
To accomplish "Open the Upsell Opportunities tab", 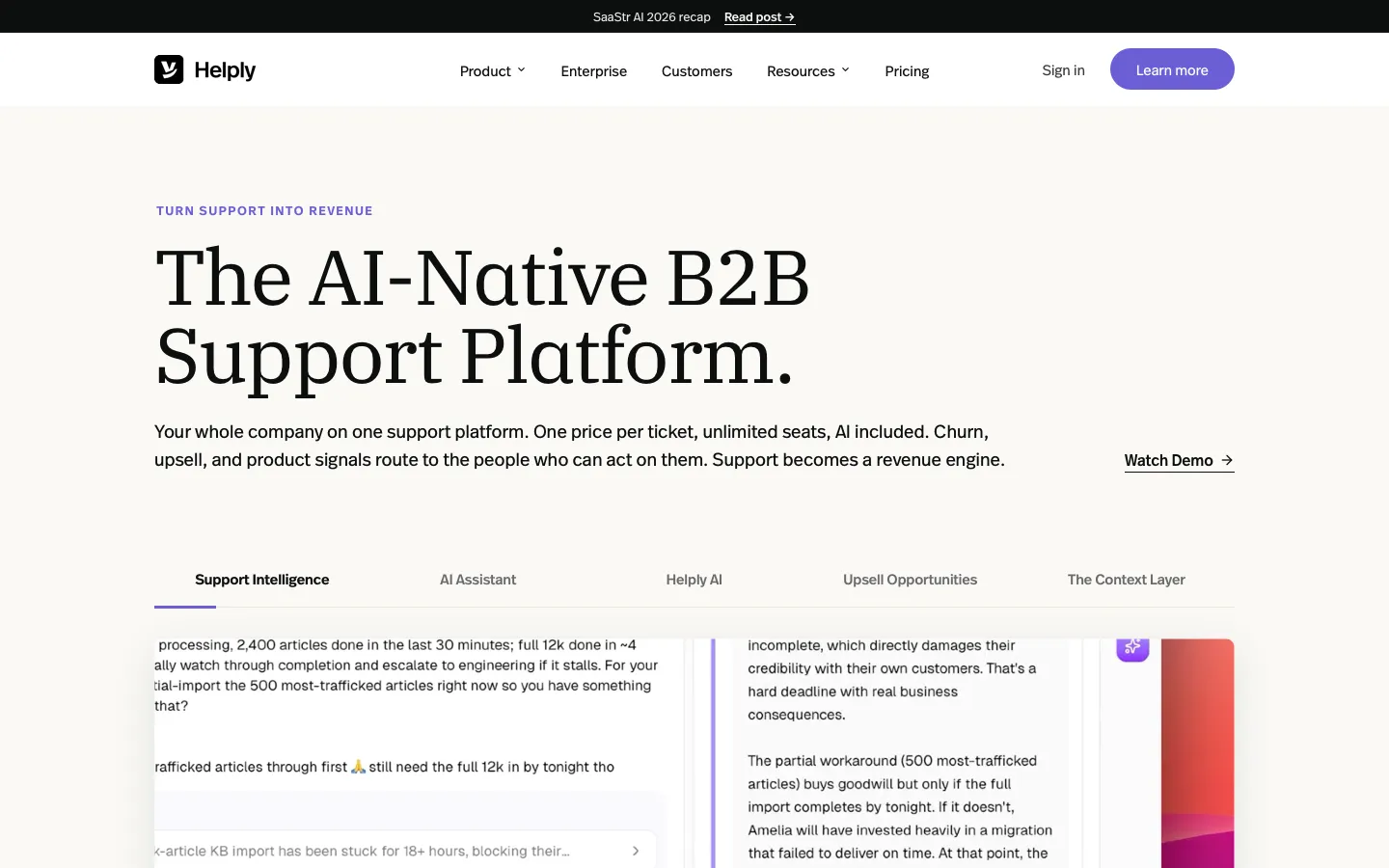I will click(911, 580).
